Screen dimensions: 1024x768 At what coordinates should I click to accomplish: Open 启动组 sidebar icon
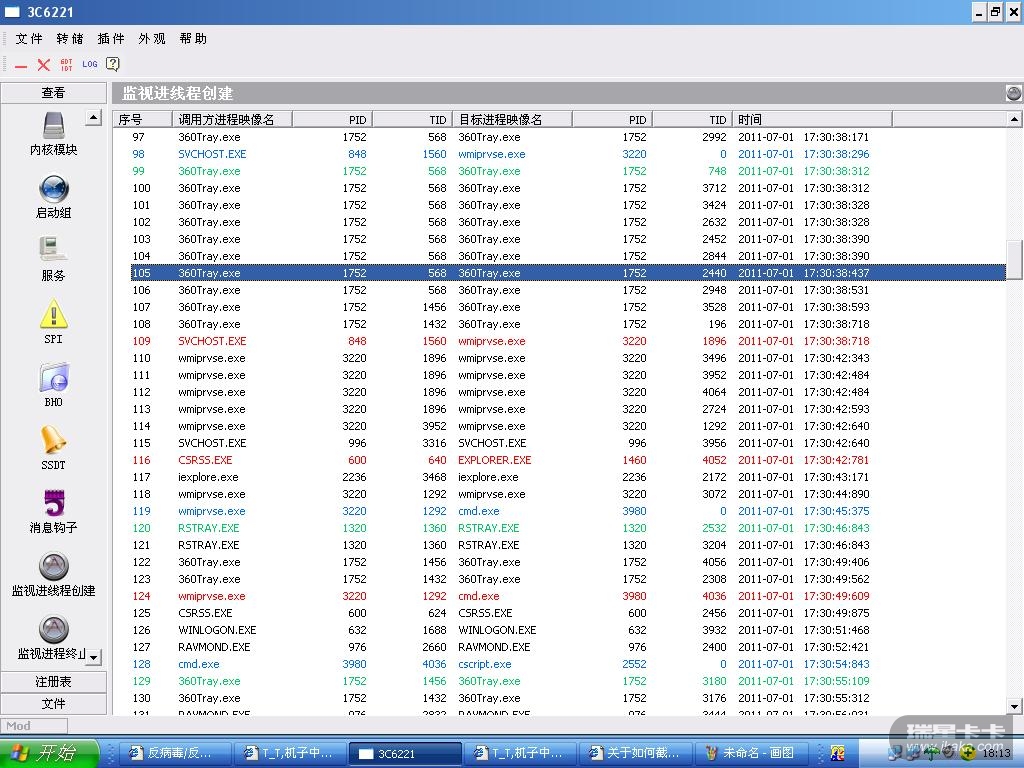[x=54, y=196]
